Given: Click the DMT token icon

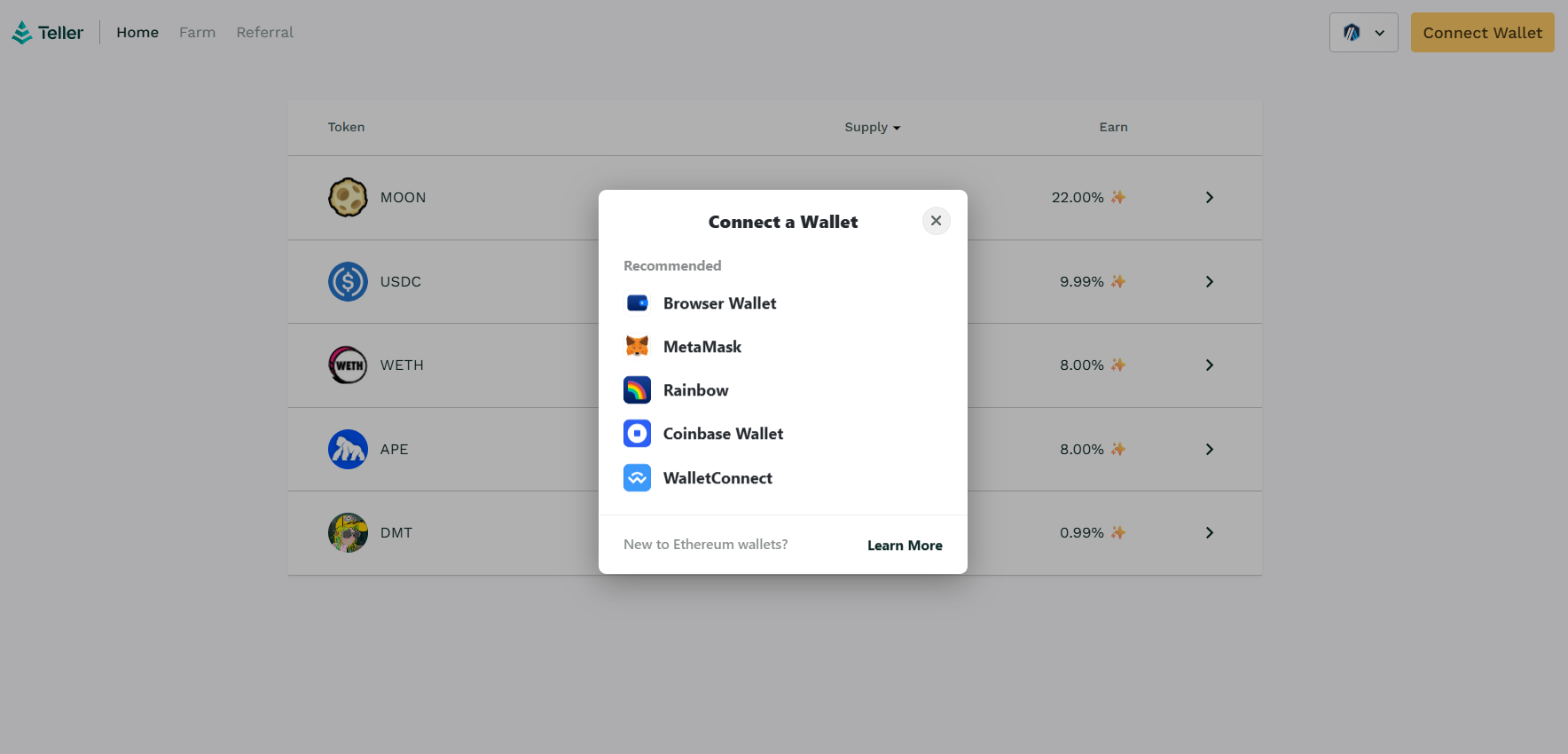Looking at the screenshot, I should click(x=348, y=532).
